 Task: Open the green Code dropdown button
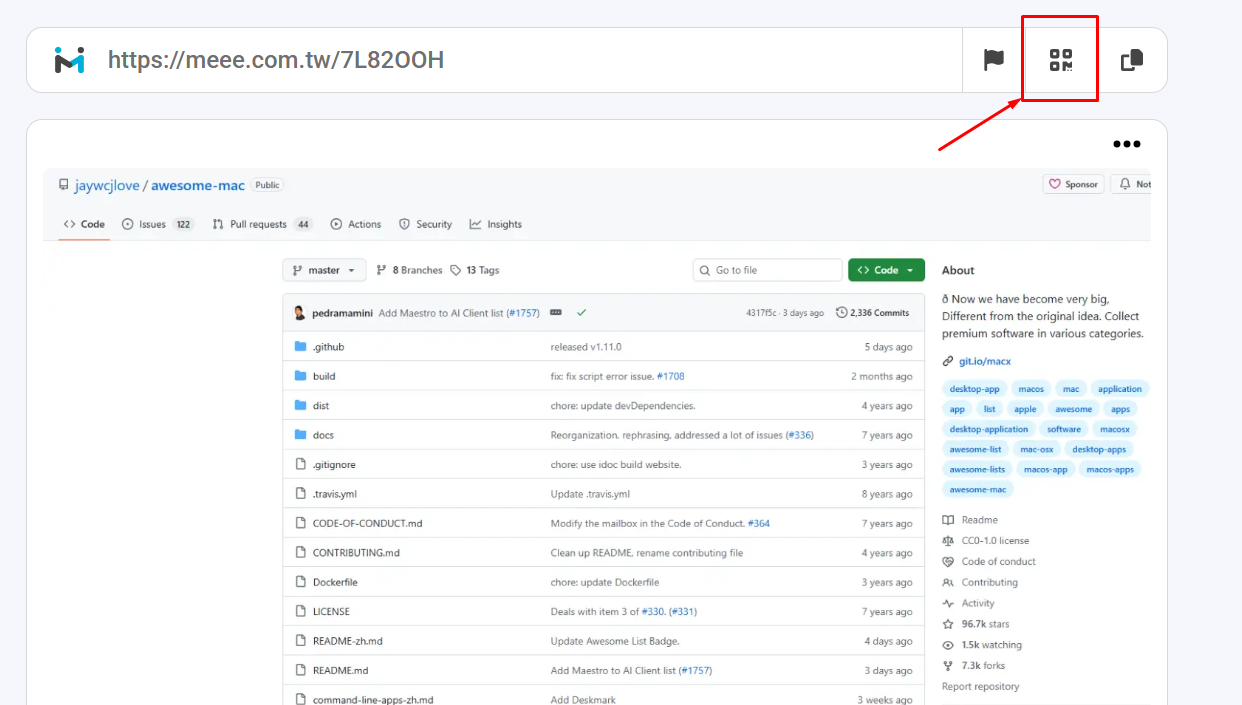[886, 270]
